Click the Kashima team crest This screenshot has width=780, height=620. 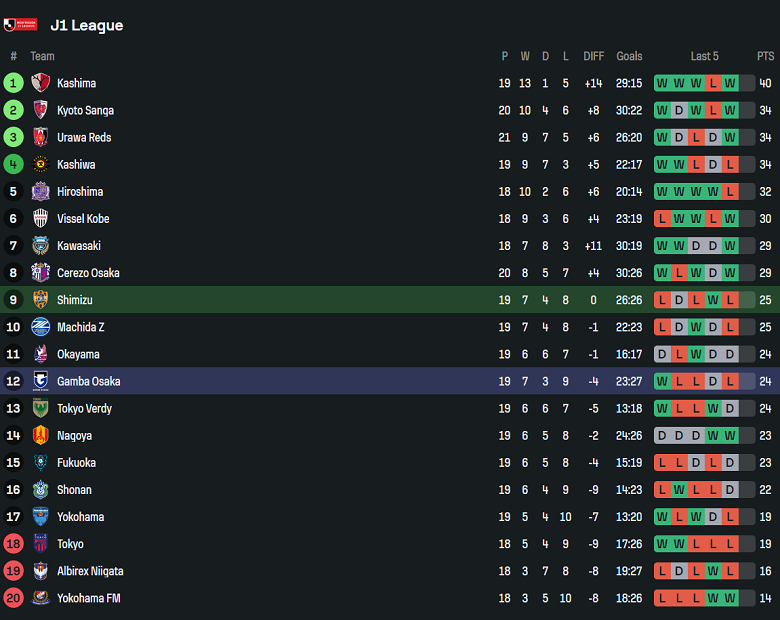point(41,83)
